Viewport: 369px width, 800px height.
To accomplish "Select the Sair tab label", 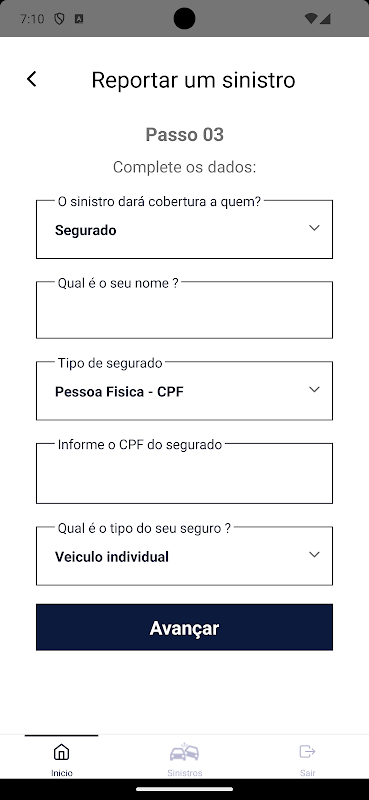I will (308, 773).
